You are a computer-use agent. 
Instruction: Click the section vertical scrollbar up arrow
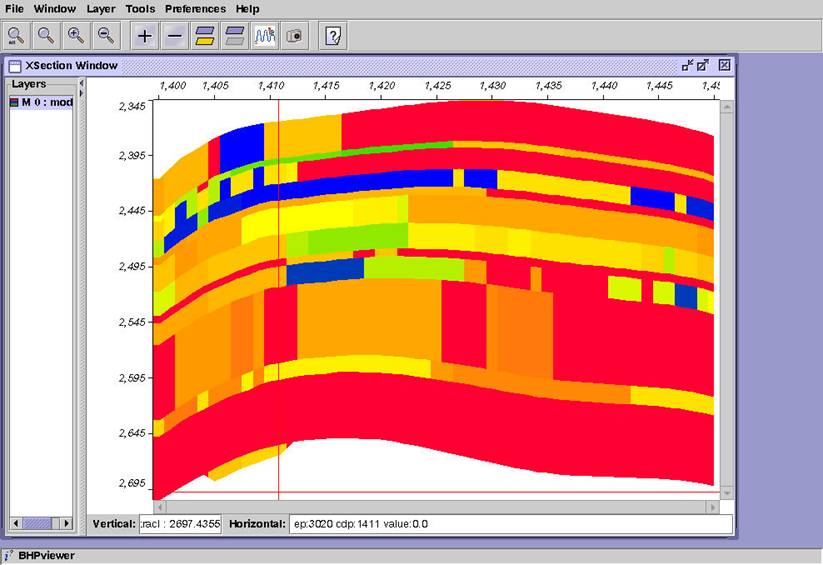727,107
